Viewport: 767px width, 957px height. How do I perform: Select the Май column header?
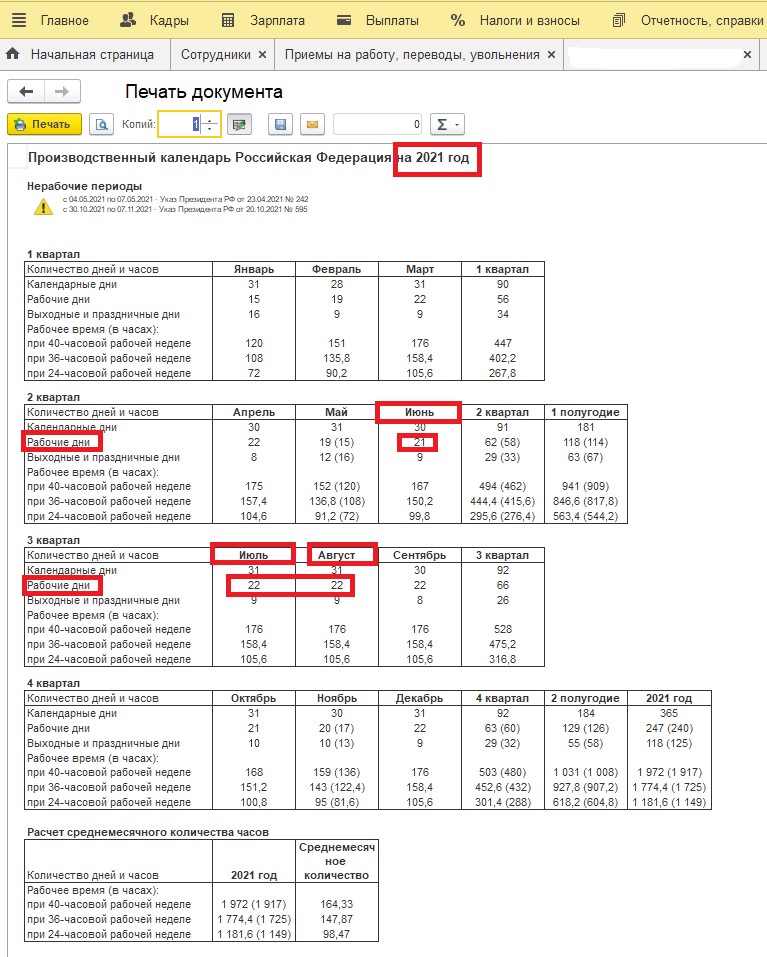point(337,412)
